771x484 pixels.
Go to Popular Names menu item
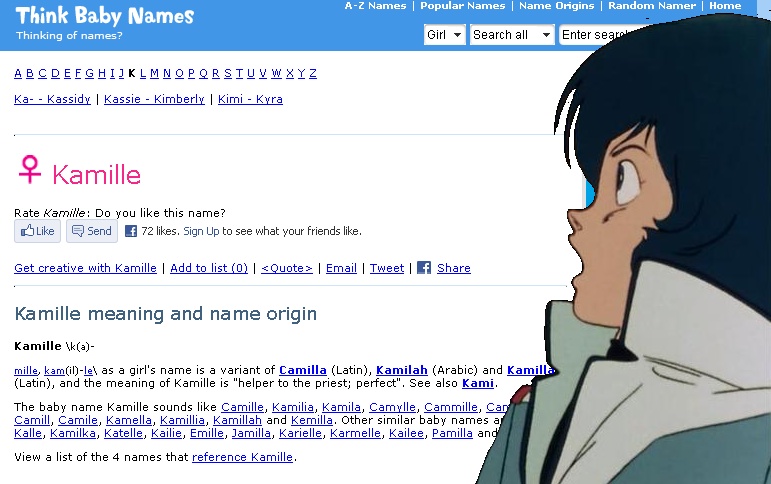[x=462, y=6]
